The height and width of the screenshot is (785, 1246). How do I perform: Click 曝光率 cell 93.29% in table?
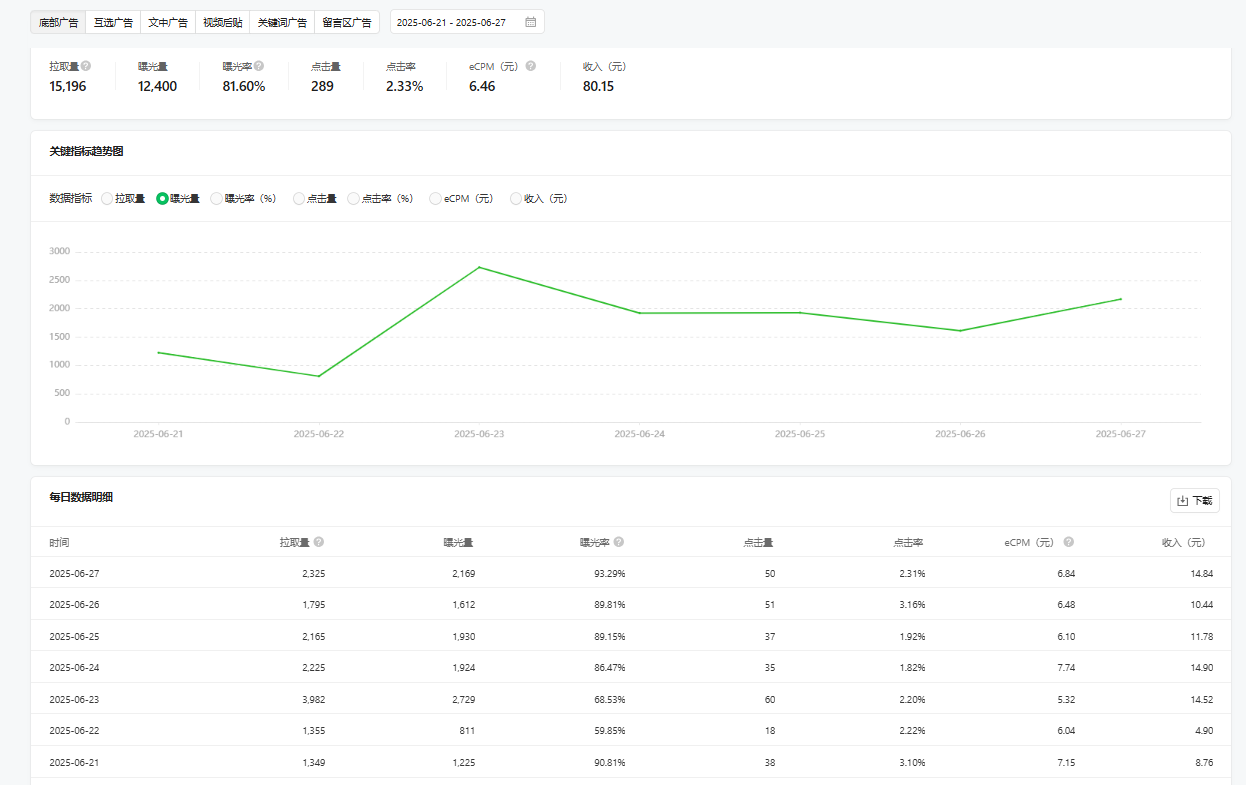pyautogui.click(x=609, y=574)
